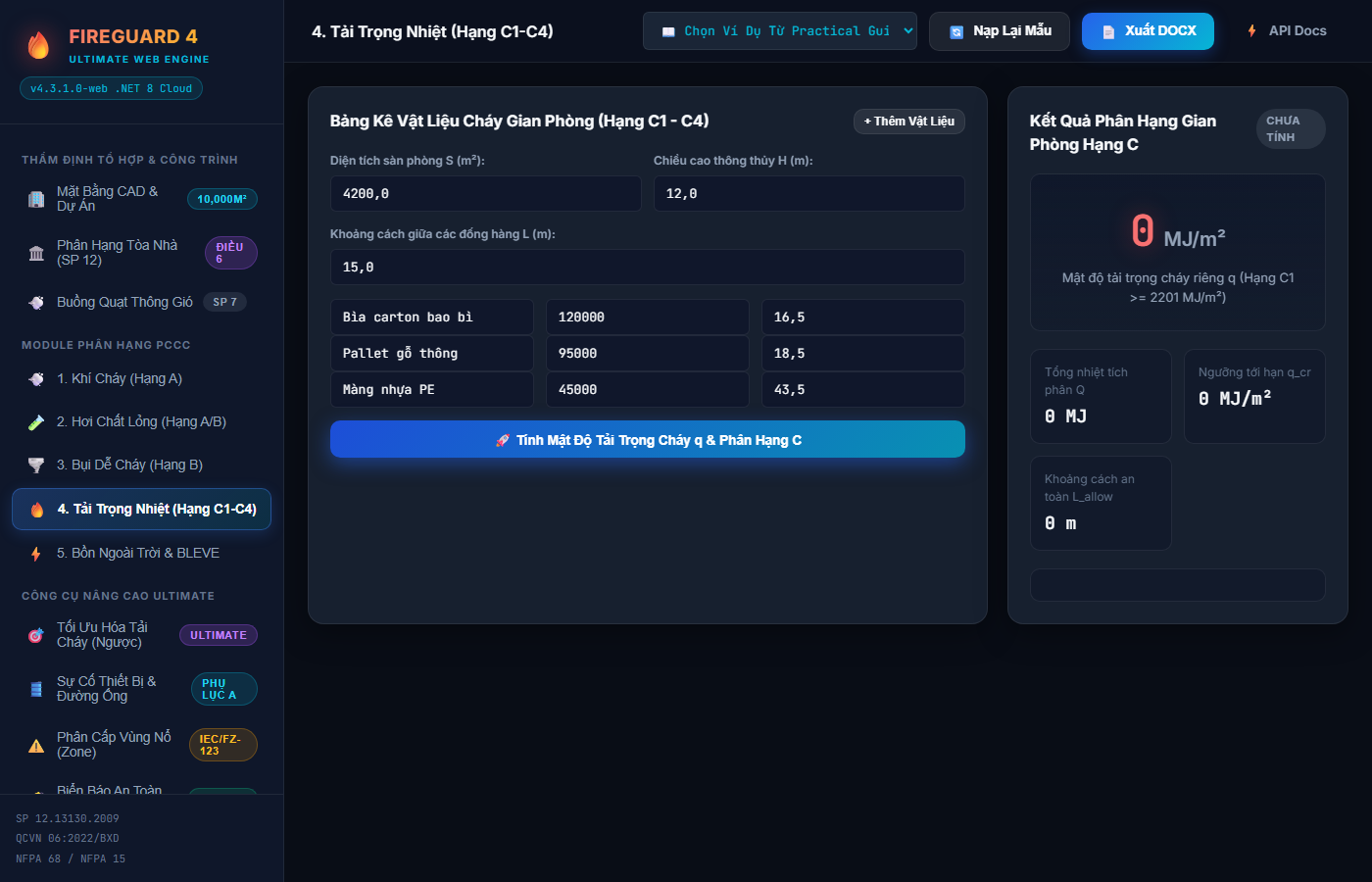Click the ventilation fan room icon
This screenshot has width=1372, height=882.
(36, 302)
